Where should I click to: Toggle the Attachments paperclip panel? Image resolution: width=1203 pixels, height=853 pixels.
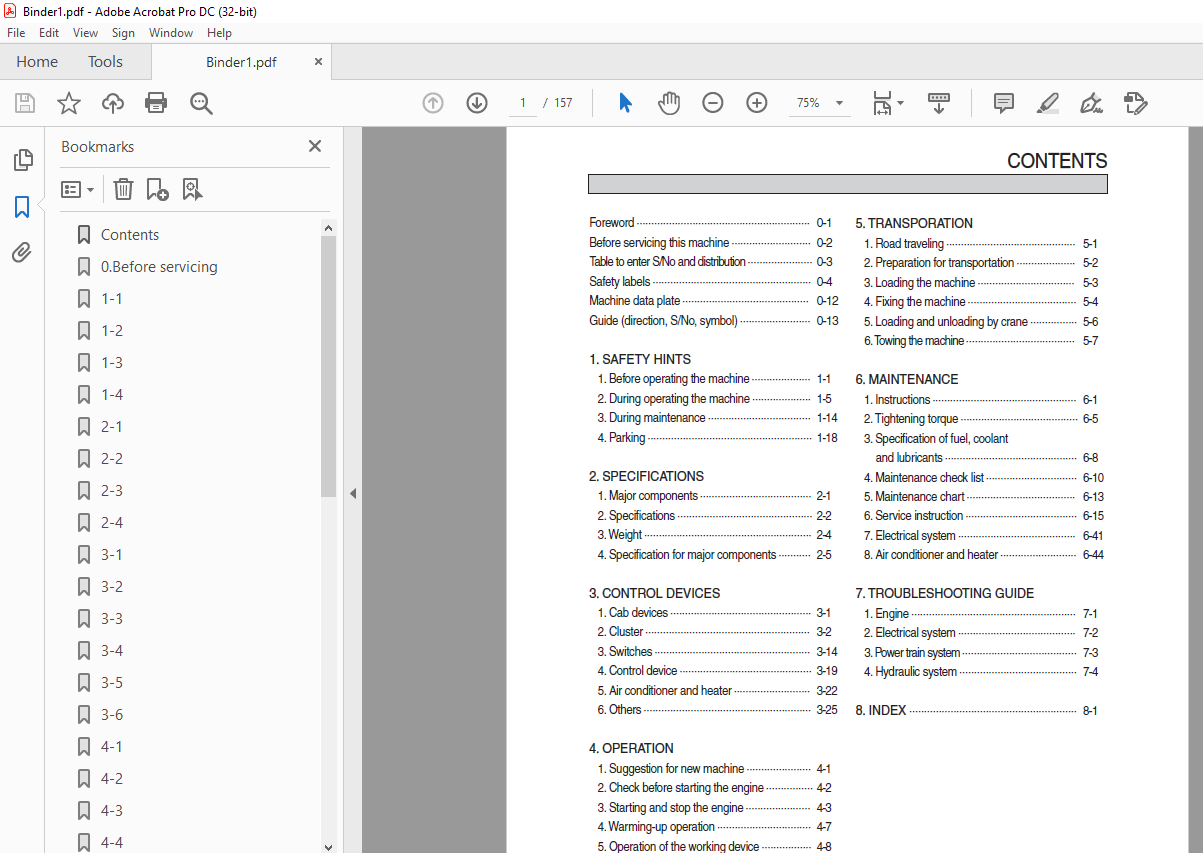coord(22,253)
